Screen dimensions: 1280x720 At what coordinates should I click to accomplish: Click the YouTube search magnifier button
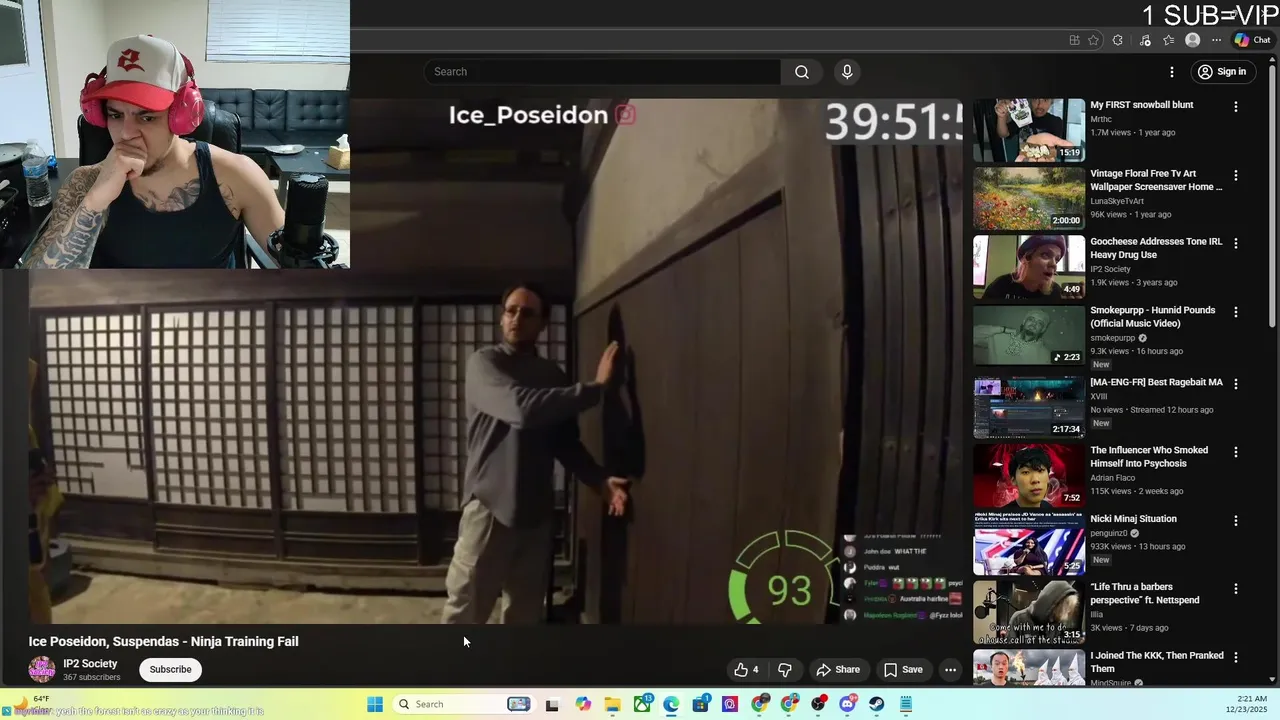pyautogui.click(x=802, y=72)
